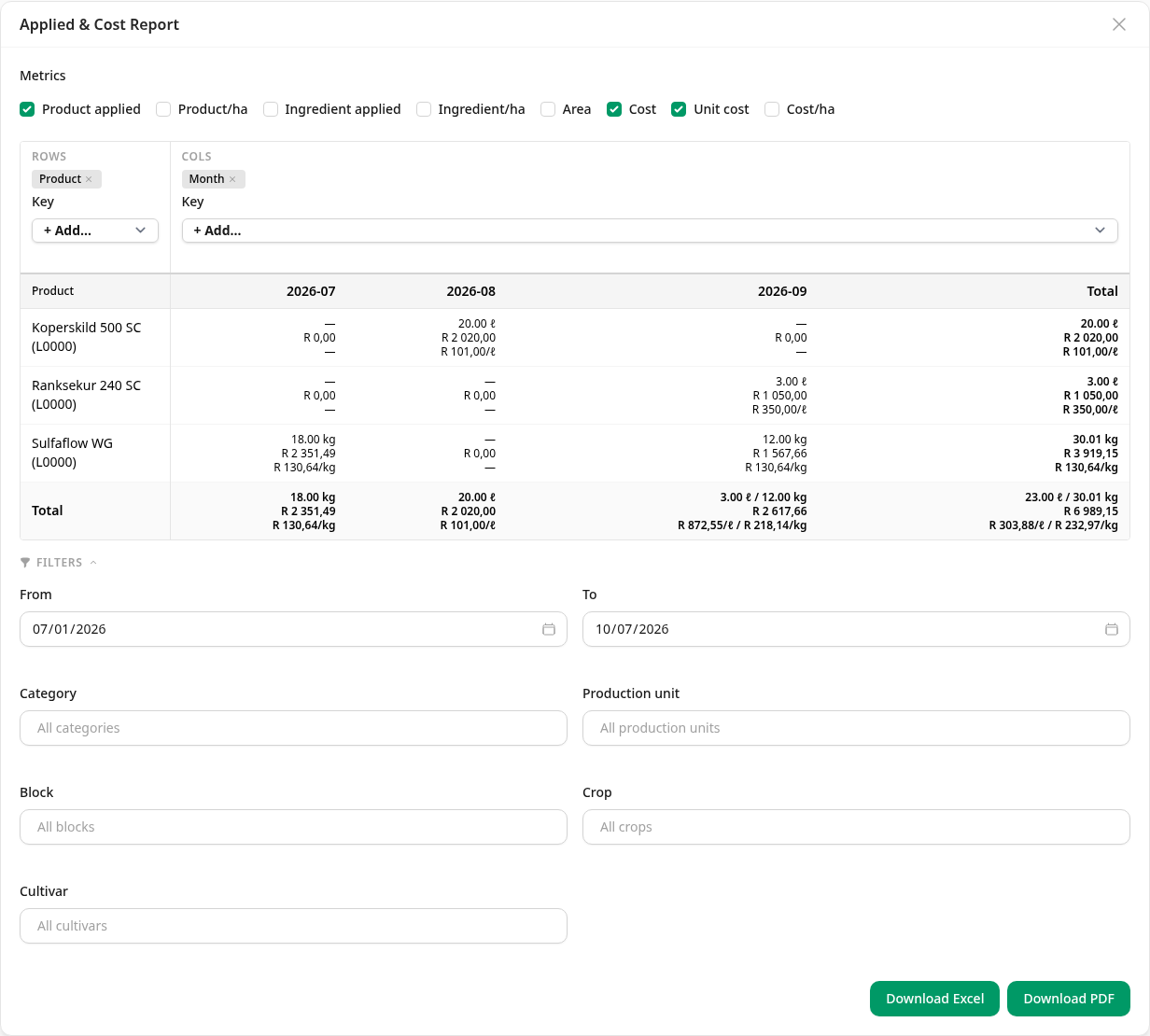
Task: Click the 2026-08 column header
Action: point(470,291)
